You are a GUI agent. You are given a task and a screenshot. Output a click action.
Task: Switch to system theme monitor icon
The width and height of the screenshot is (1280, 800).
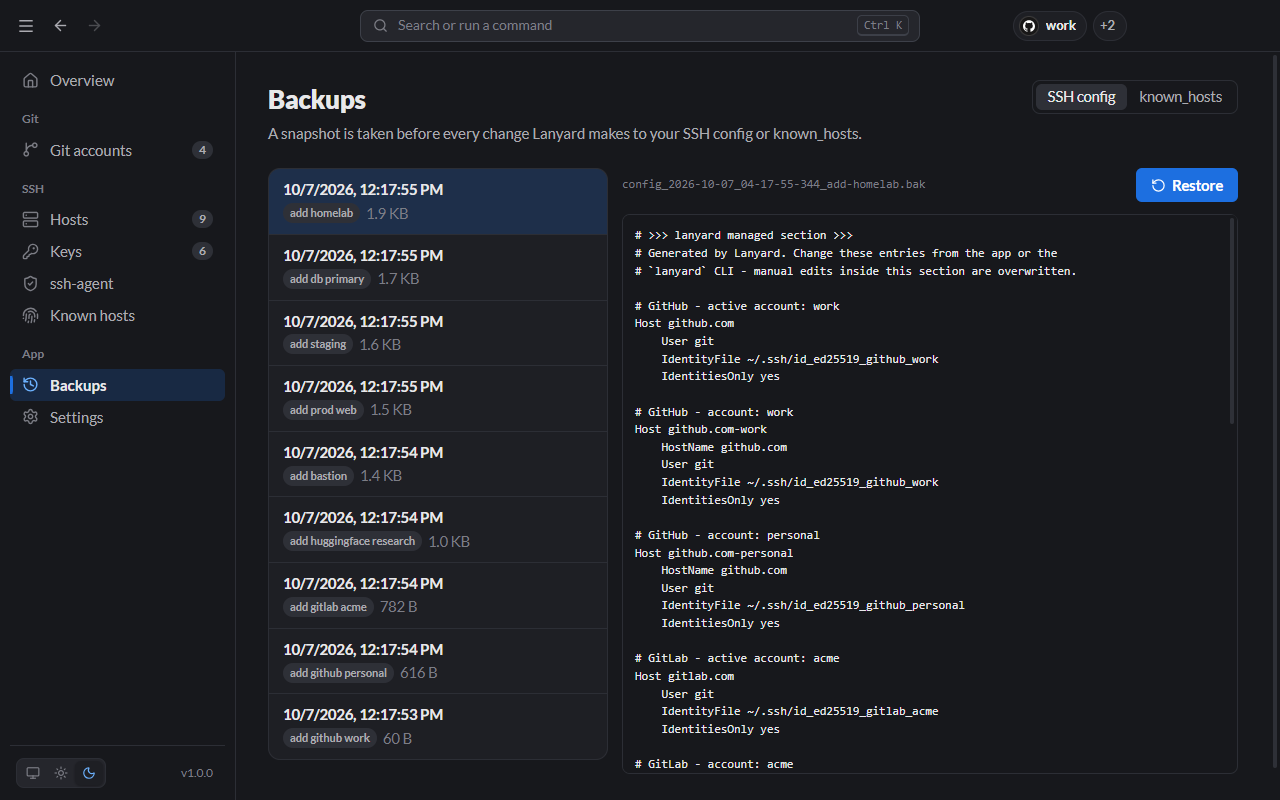[33, 773]
